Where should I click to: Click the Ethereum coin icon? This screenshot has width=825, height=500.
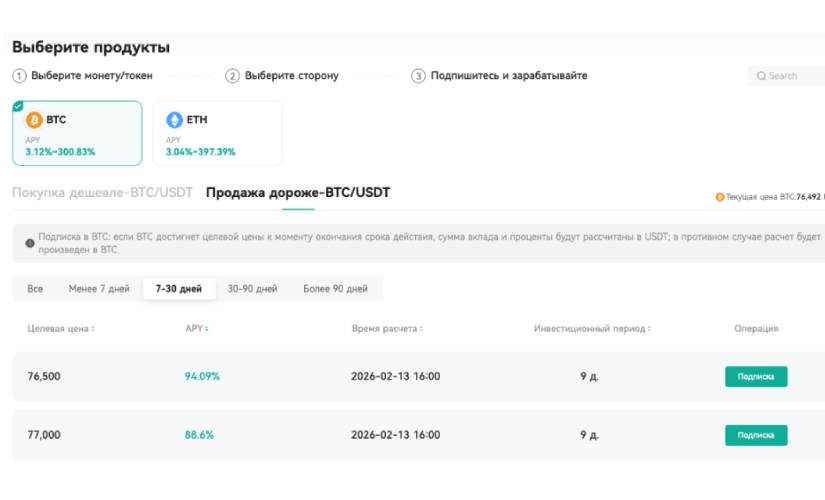click(x=175, y=120)
